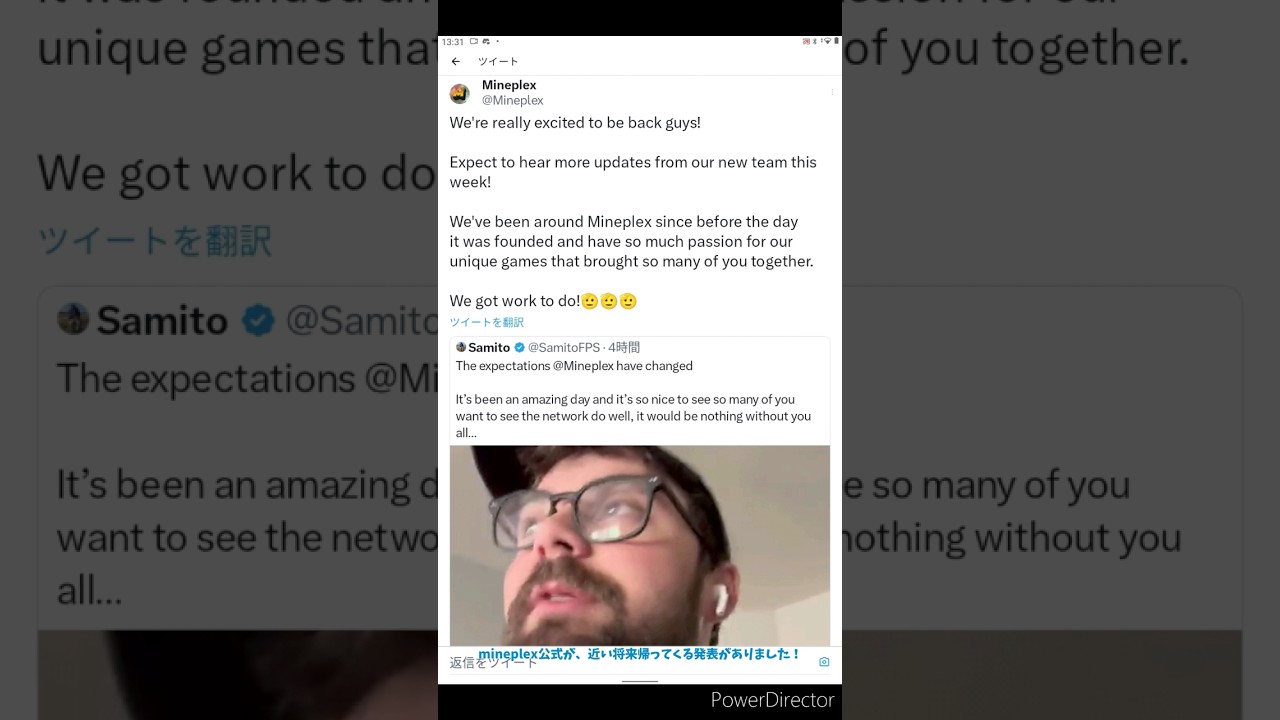Tap the battery icon in status bar
1280x720 pixels.
click(836, 41)
